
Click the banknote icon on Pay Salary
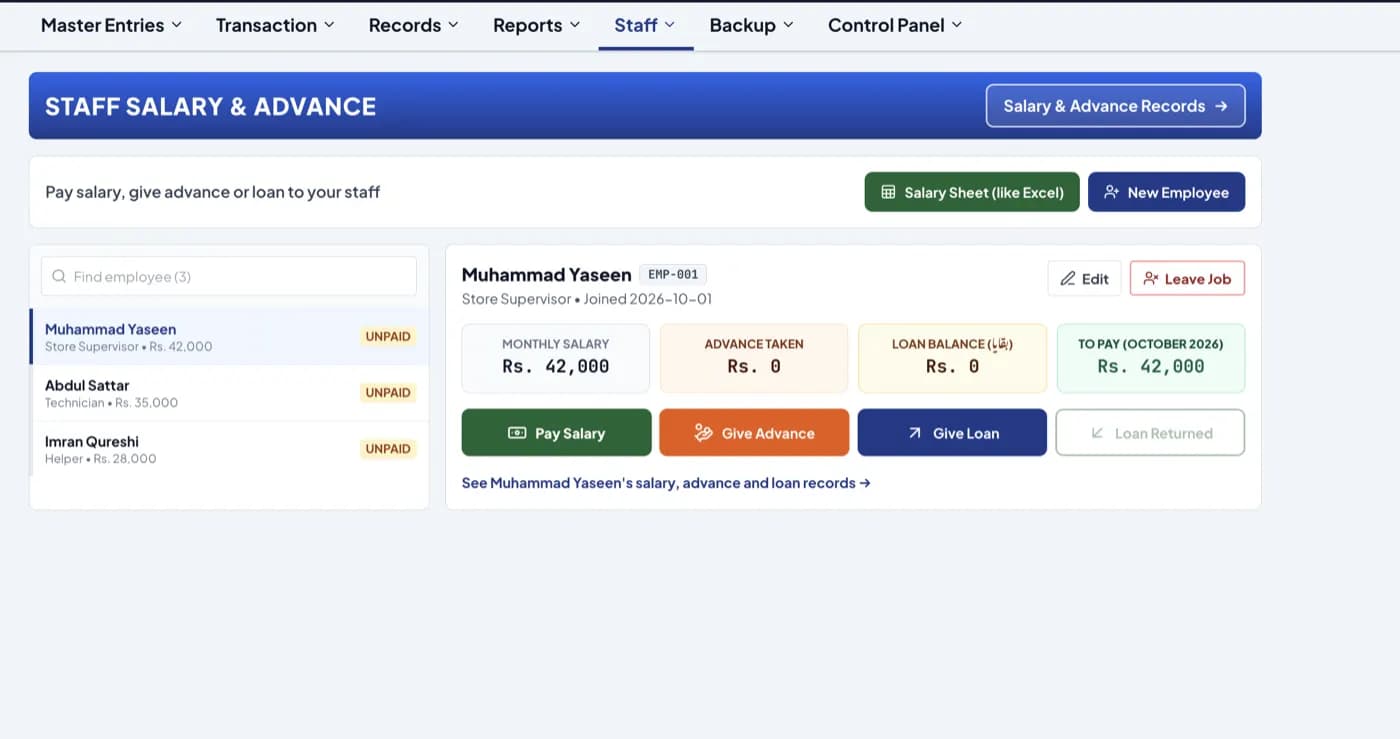pos(517,433)
